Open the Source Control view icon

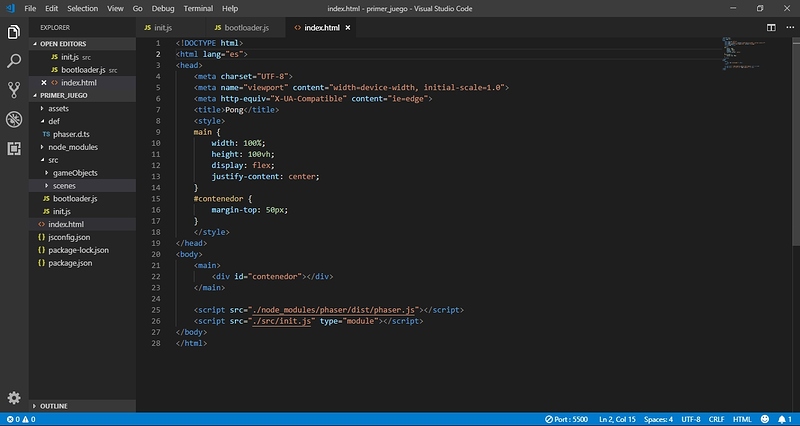point(15,90)
